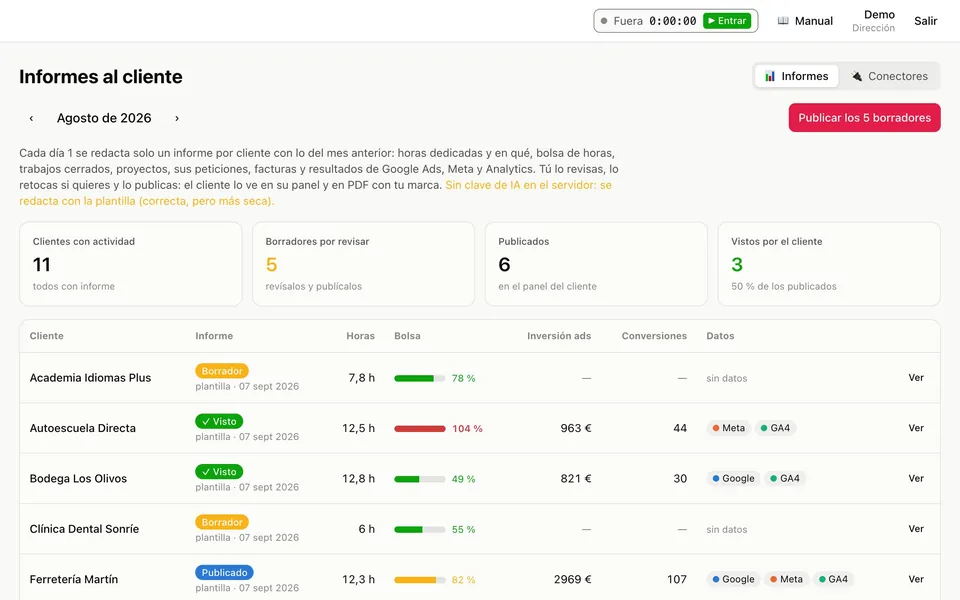Click the Conversiones column header

coord(654,336)
